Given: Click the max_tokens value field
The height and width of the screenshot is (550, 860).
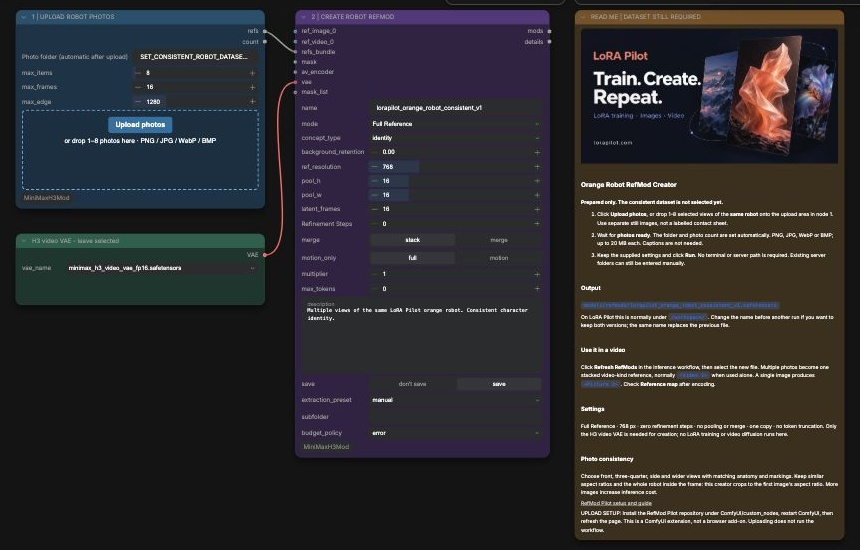Looking at the screenshot, I should (456, 288).
